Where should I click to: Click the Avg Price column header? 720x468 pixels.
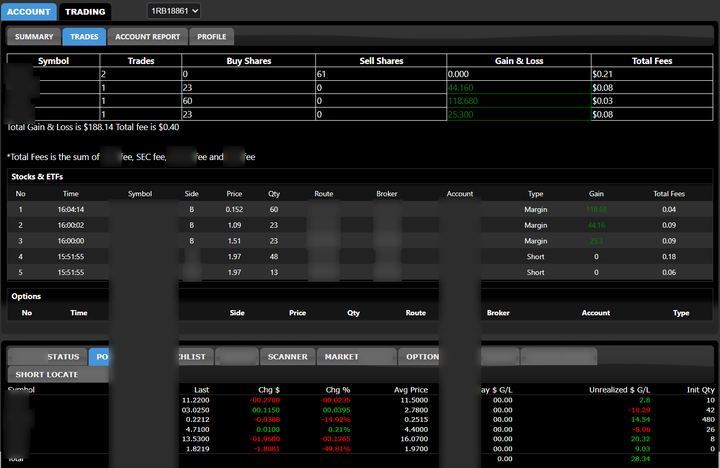tap(411, 389)
